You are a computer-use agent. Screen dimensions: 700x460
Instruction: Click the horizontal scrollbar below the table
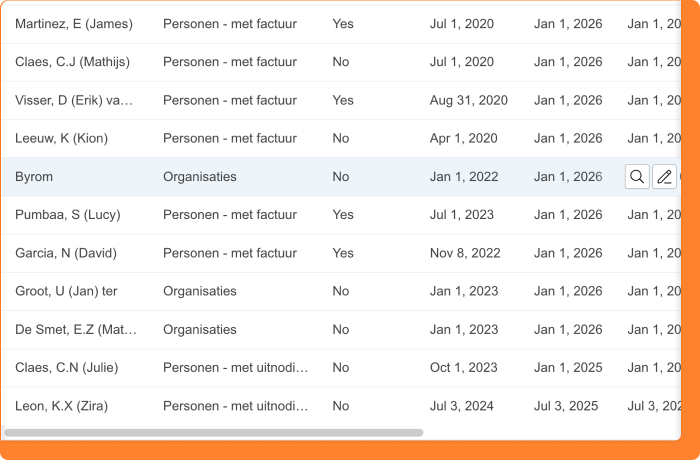click(x=213, y=433)
